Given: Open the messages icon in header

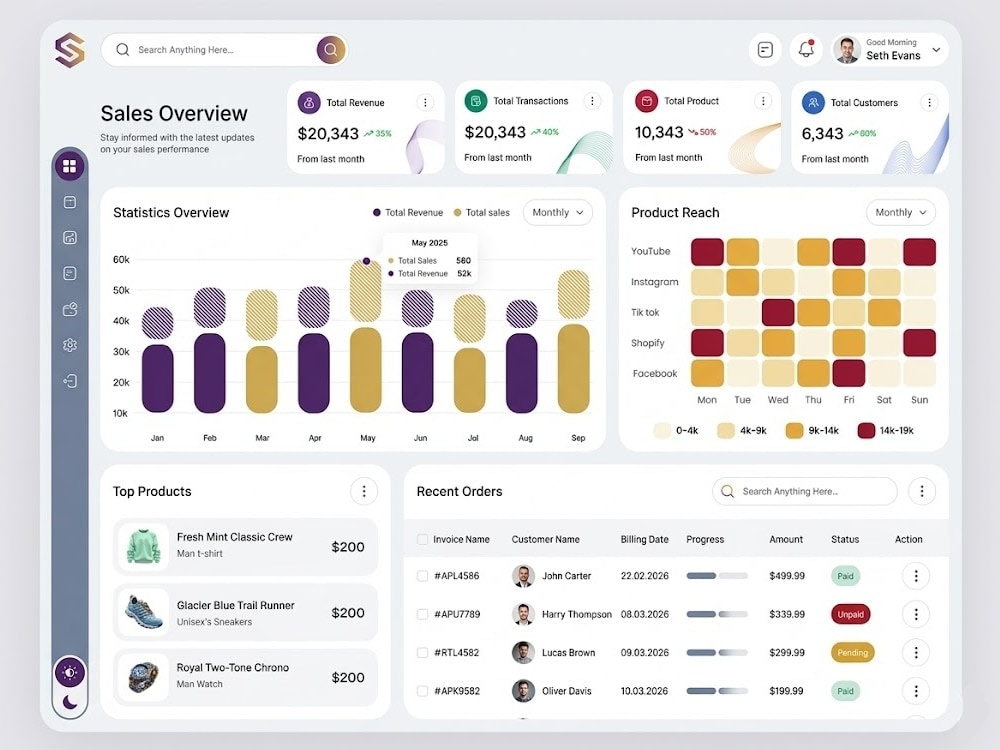Looking at the screenshot, I should click(765, 50).
